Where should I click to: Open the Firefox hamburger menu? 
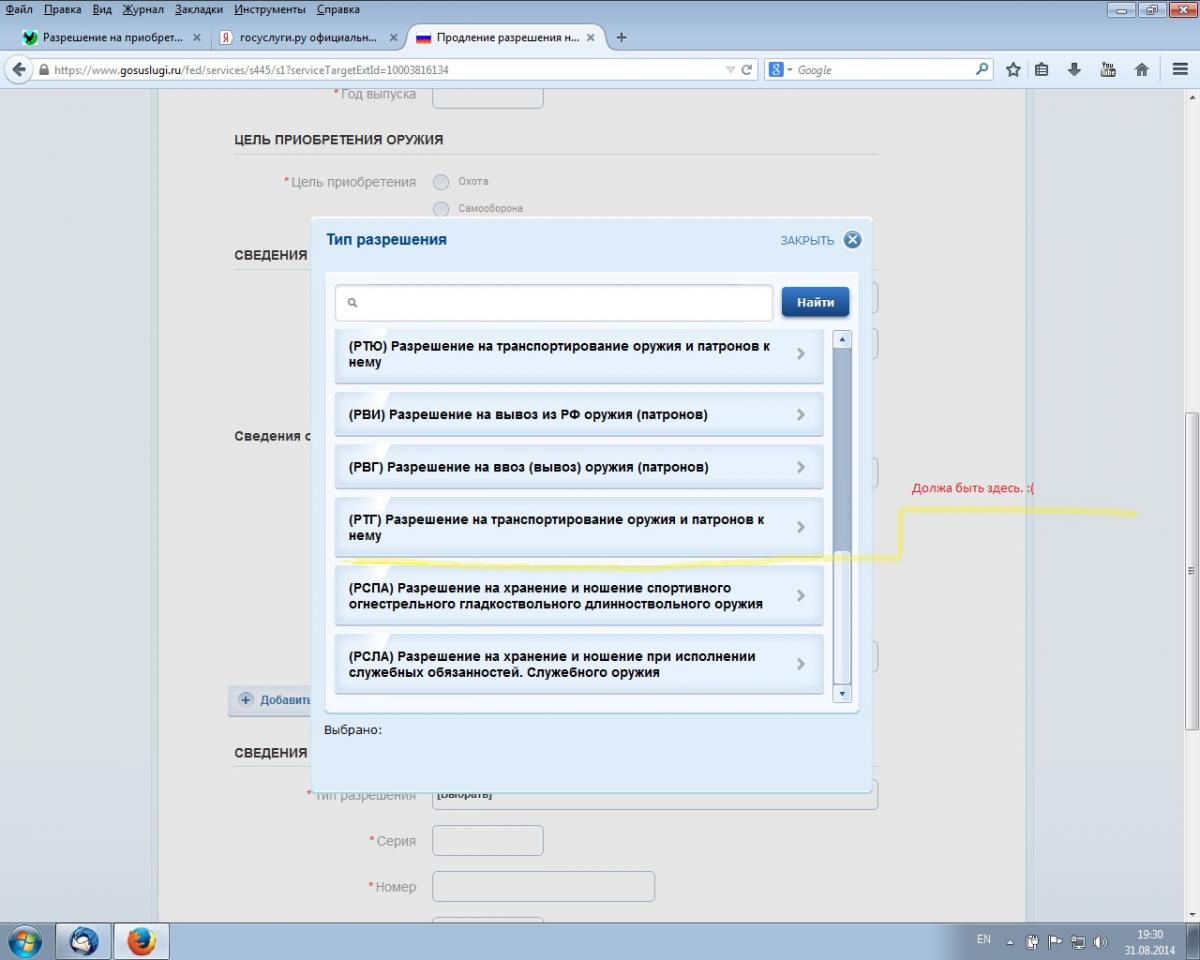(x=1180, y=70)
